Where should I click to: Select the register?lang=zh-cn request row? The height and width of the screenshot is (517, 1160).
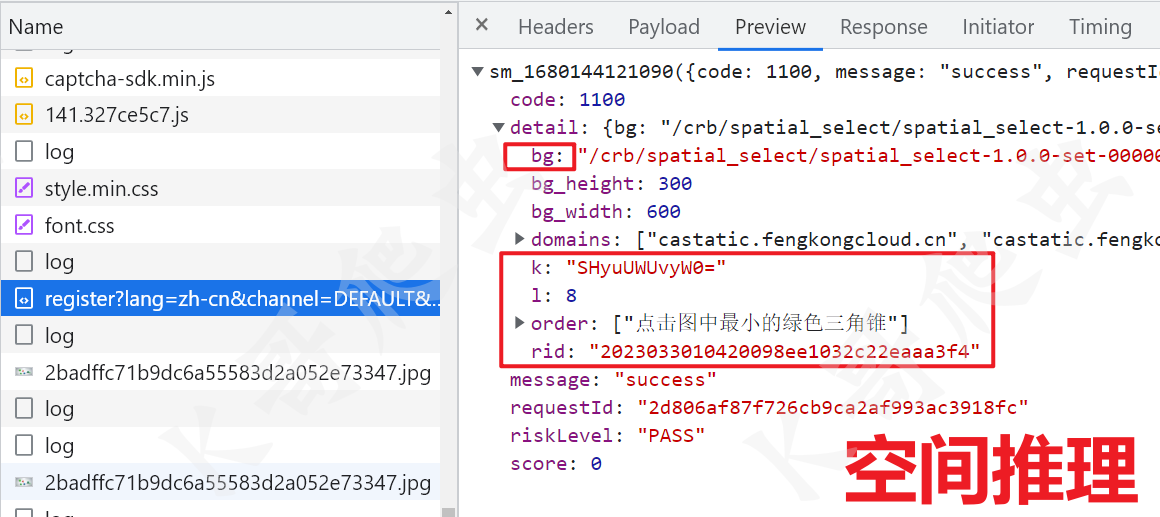pyautogui.click(x=220, y=299)
